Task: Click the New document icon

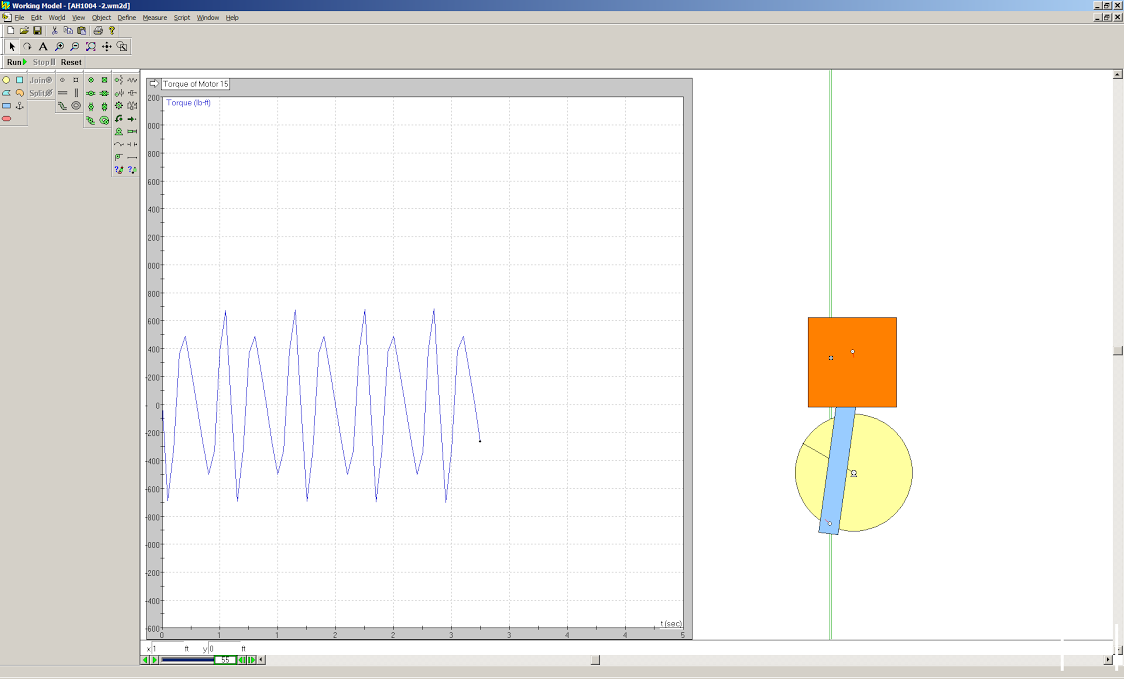Action: tap(11, 31)
